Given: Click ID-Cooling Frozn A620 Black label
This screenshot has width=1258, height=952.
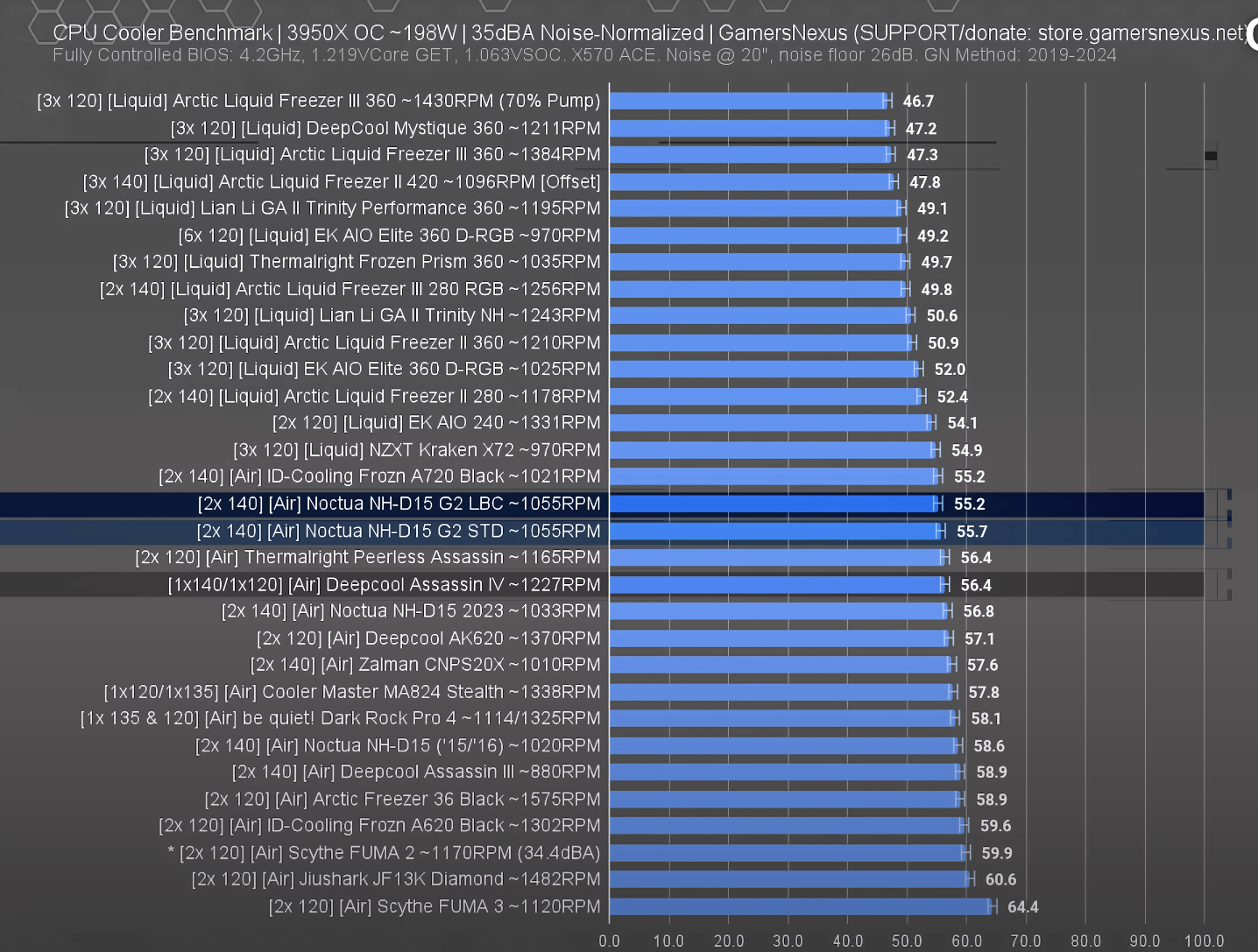Looking at the screenshot, I should pos(379,825).
